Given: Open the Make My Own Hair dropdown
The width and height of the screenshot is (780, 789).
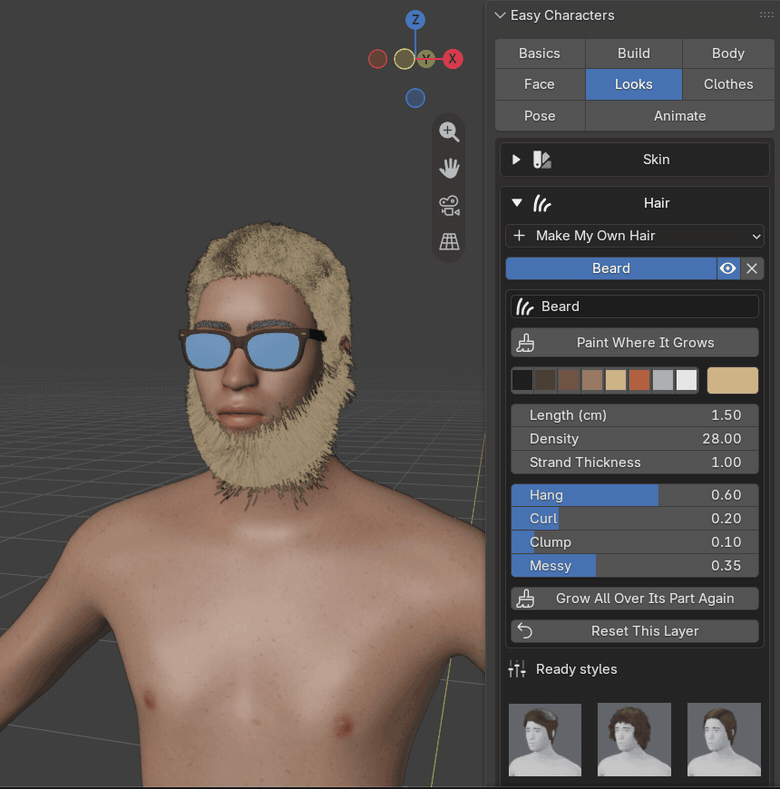Looking at the screenshot, I should point(635,236).
